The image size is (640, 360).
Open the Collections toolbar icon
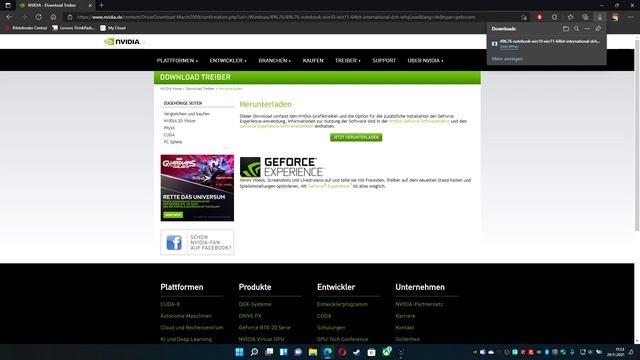585,17
